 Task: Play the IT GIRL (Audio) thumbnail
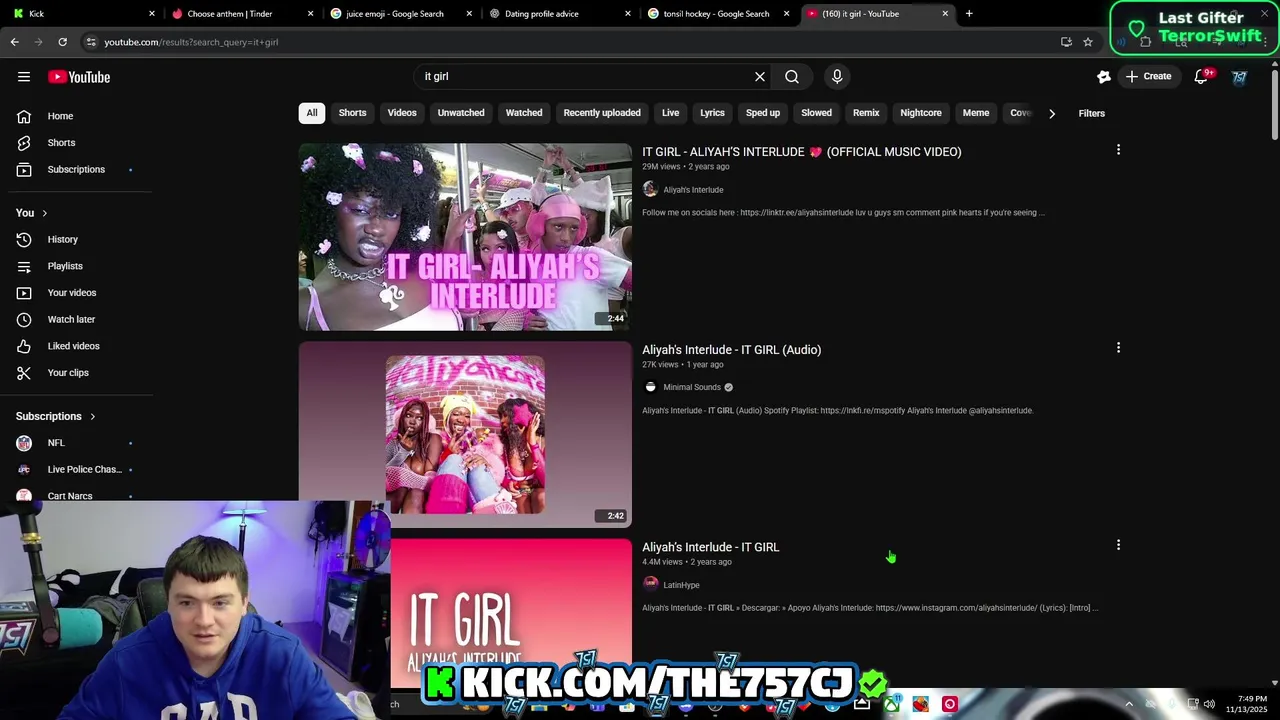coord(465,434)
